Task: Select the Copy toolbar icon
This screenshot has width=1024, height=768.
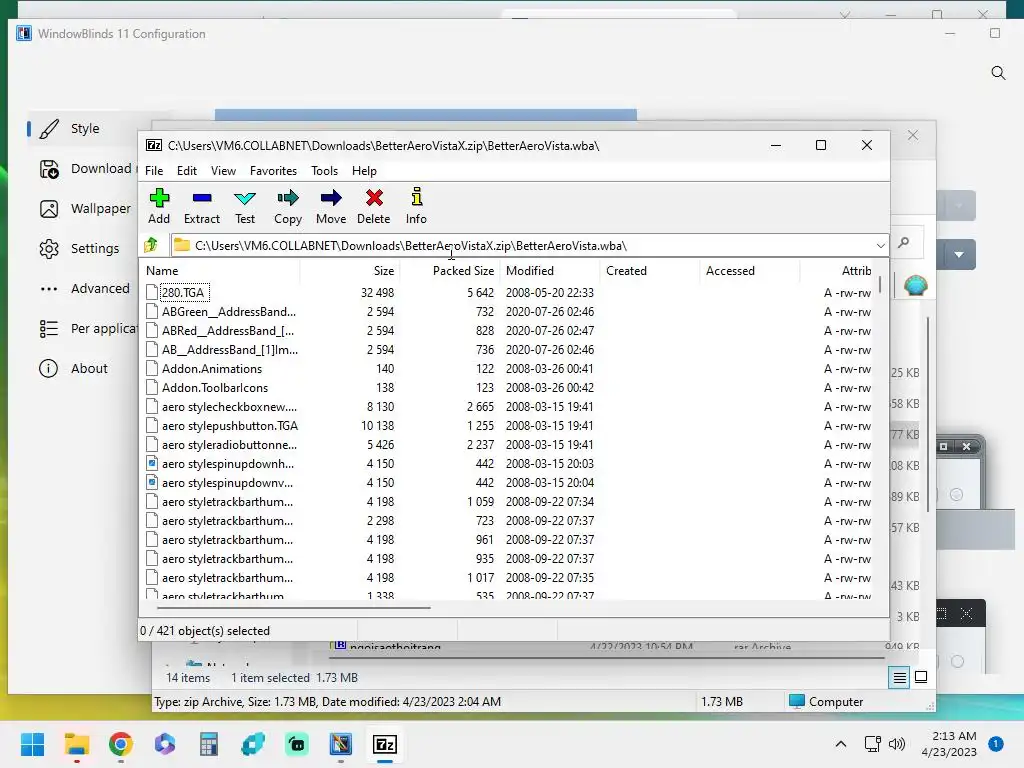Action: click(x=288, y=206)
